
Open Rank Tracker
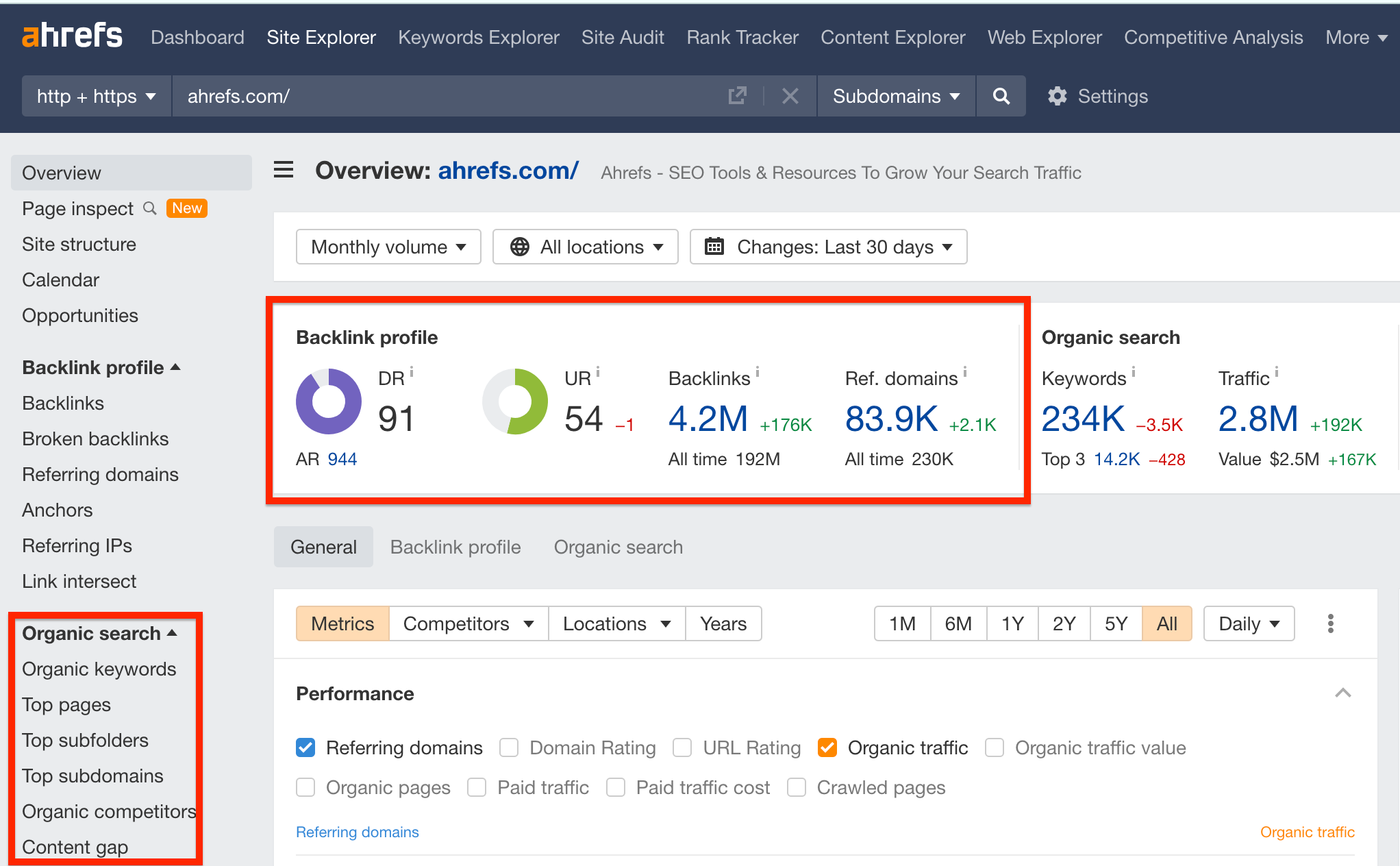[x=742, y=37]
